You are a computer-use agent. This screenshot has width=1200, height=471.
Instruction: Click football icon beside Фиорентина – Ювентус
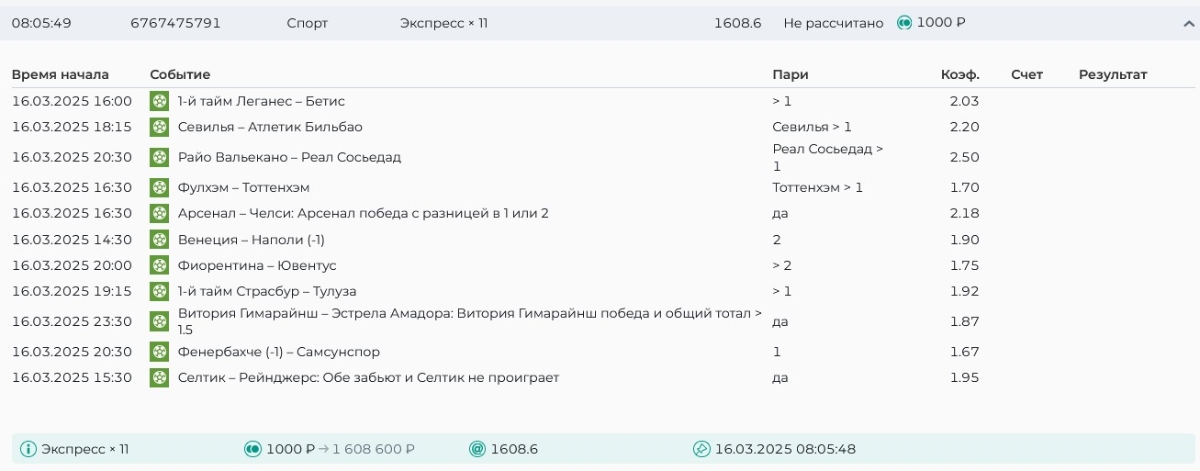[x=159, y=265]
